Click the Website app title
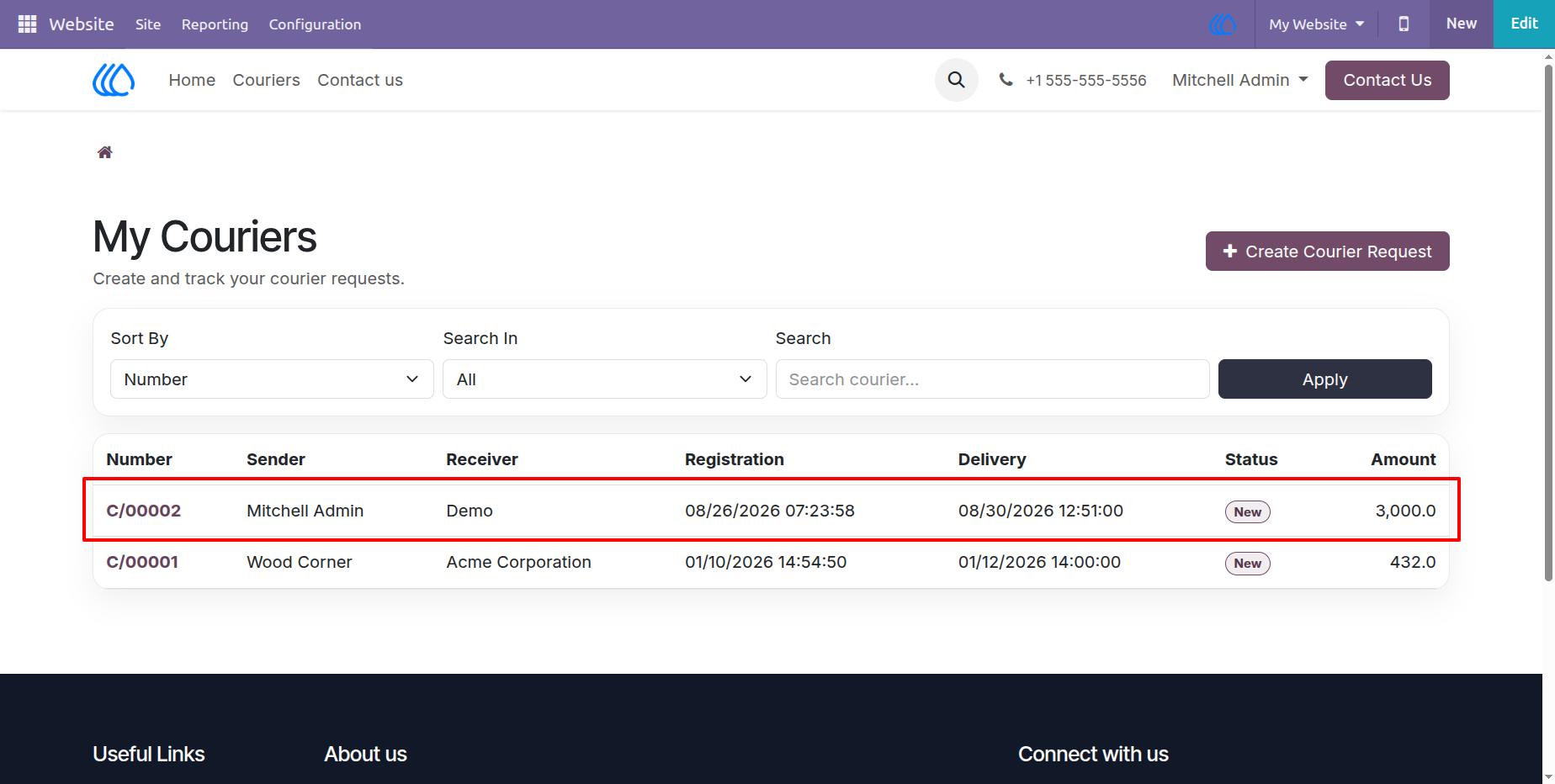The image size is (1555, 784). coord(82,24)
